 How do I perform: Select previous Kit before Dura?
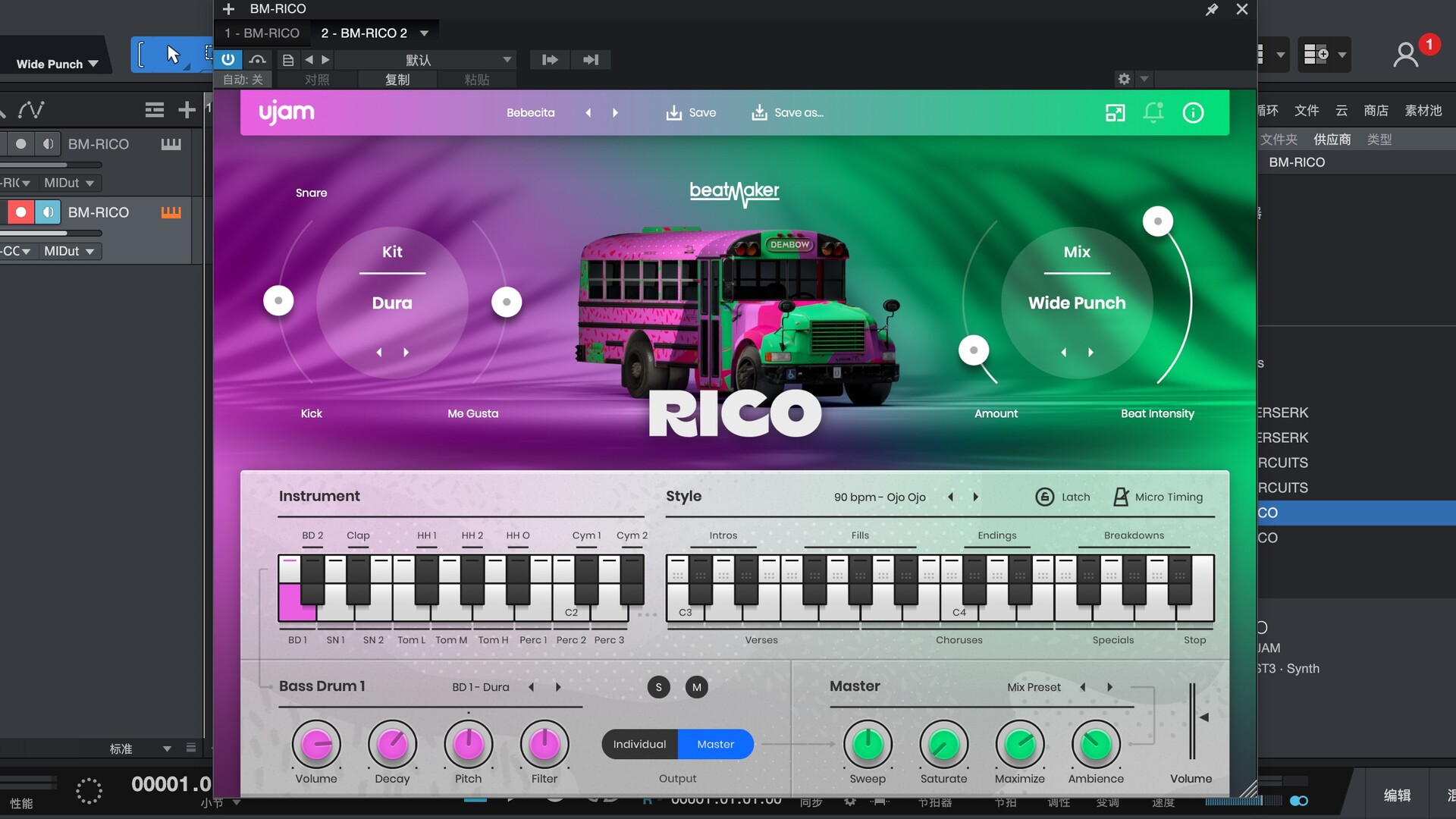379,352
